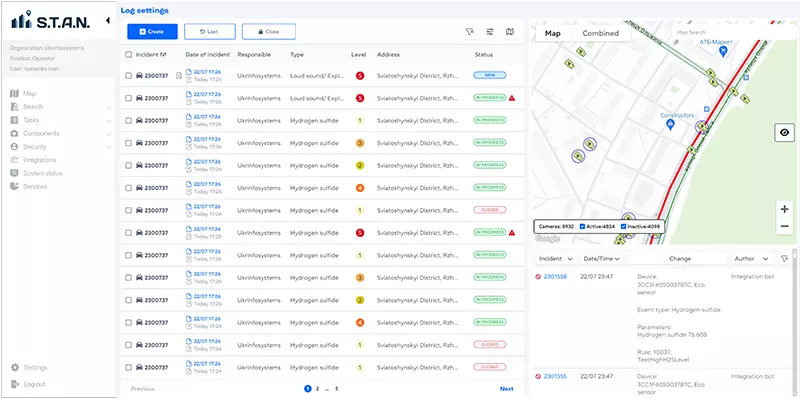
Task: Click the Type column header
Action: coord(297,55)
